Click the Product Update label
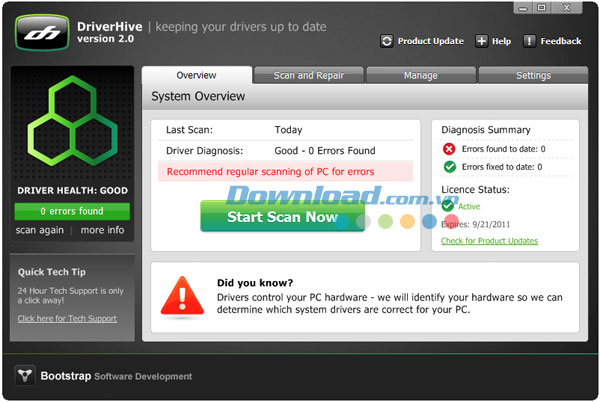 pyautogui.click(x=431, y=41)
